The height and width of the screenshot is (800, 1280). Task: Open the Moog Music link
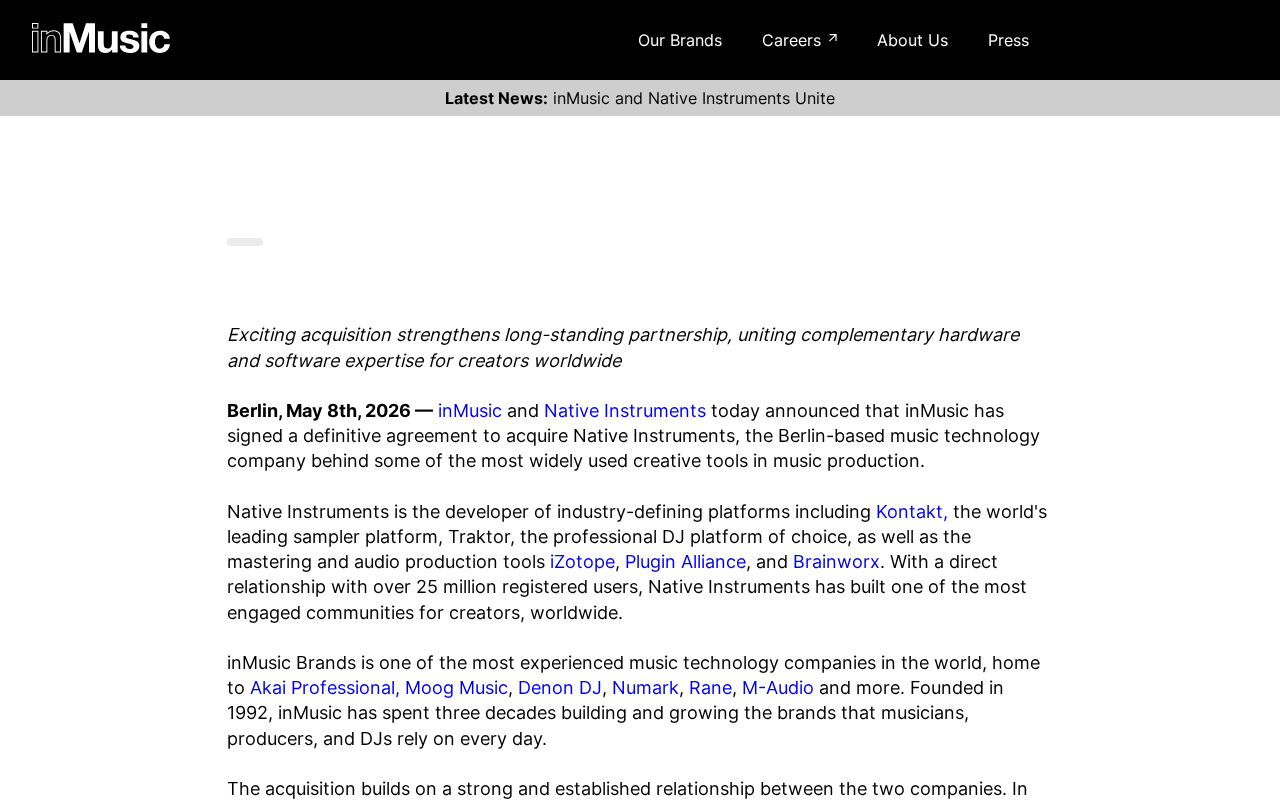[x=456, y=688]
